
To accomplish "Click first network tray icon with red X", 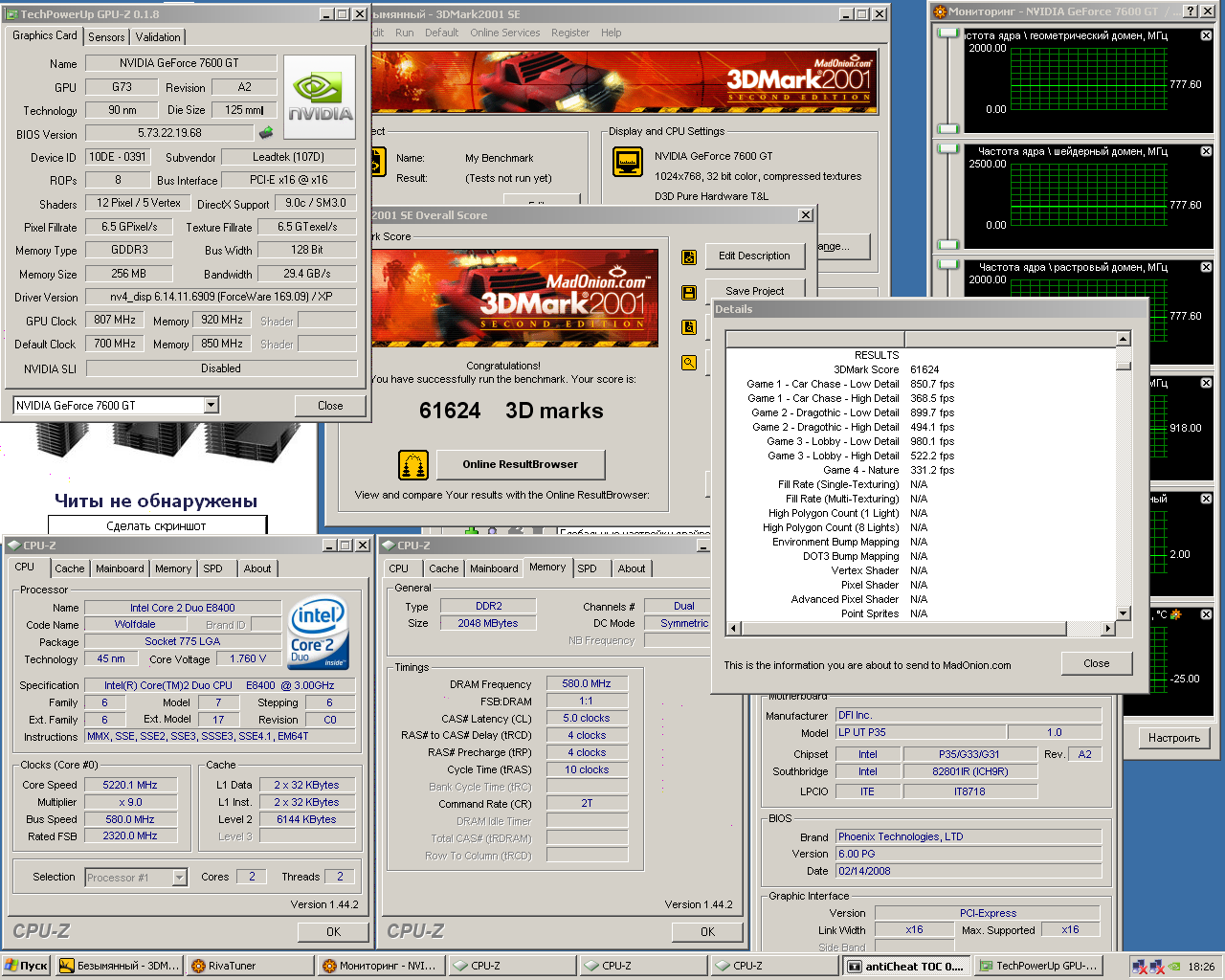I will pos(1139,967).
